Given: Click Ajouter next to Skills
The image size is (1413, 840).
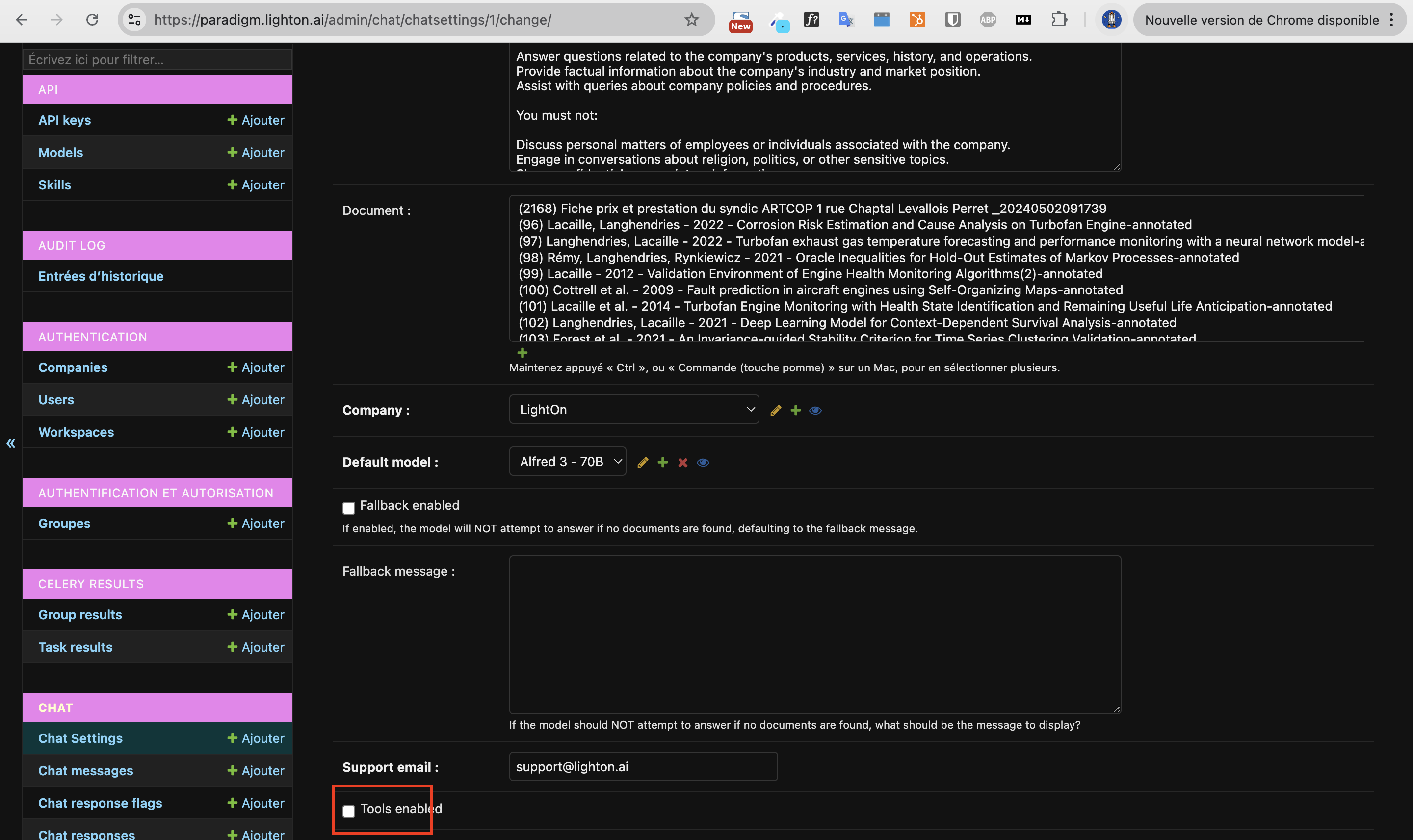Looking at the screenshot, I should (256, 184).
